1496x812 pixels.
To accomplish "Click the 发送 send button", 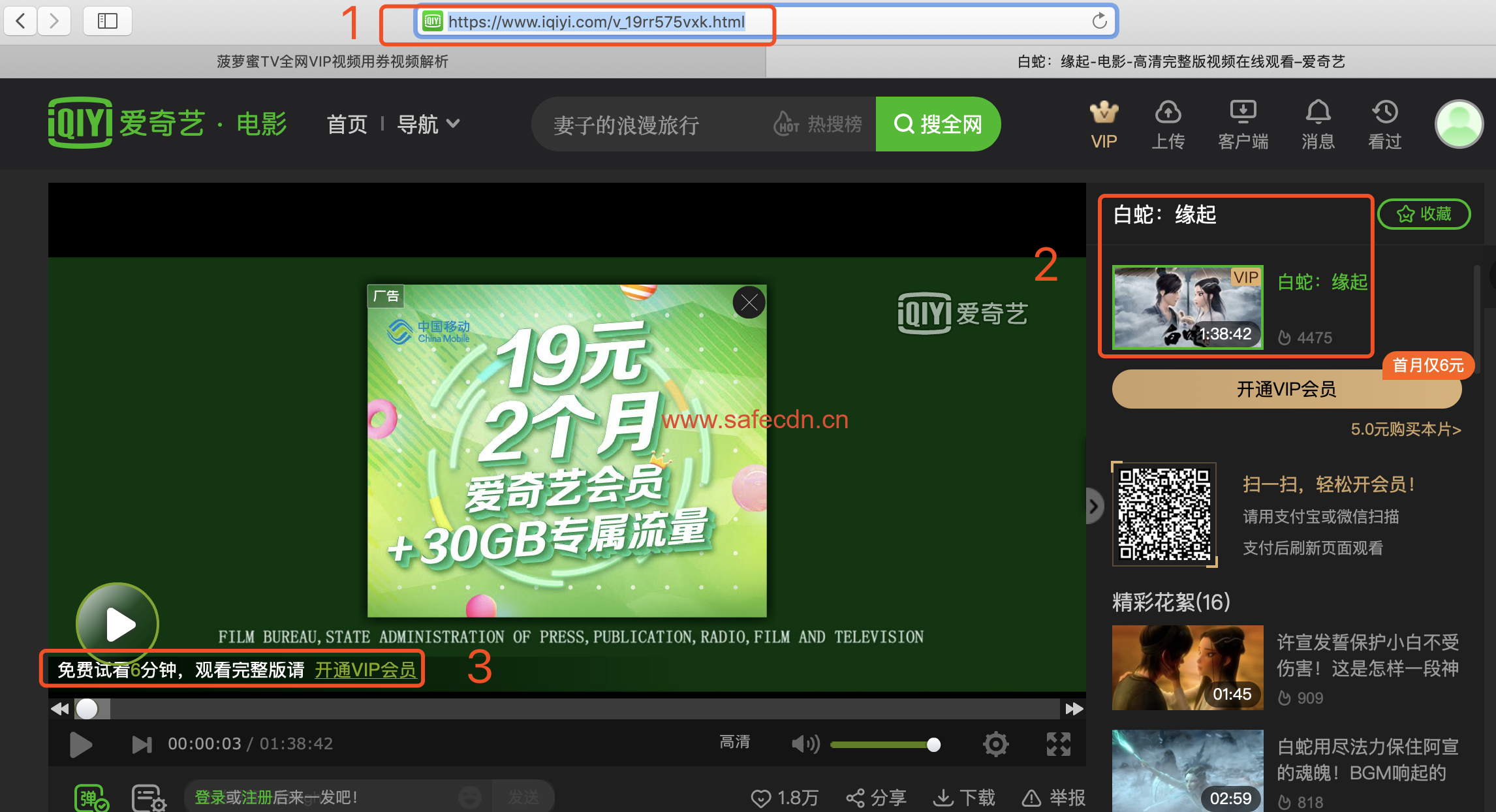I will tap(523, 798).
